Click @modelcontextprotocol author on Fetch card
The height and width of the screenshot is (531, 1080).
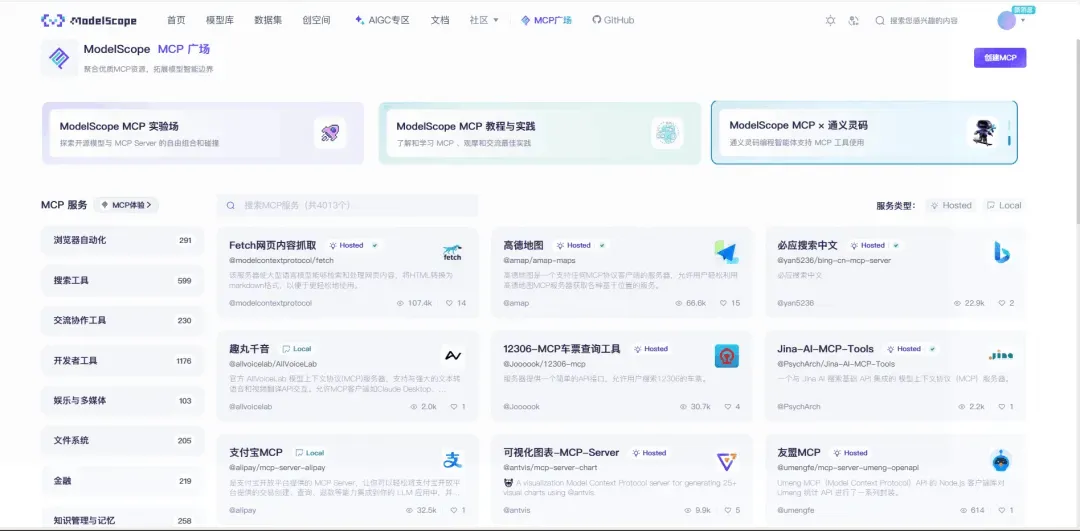point(270,303)
